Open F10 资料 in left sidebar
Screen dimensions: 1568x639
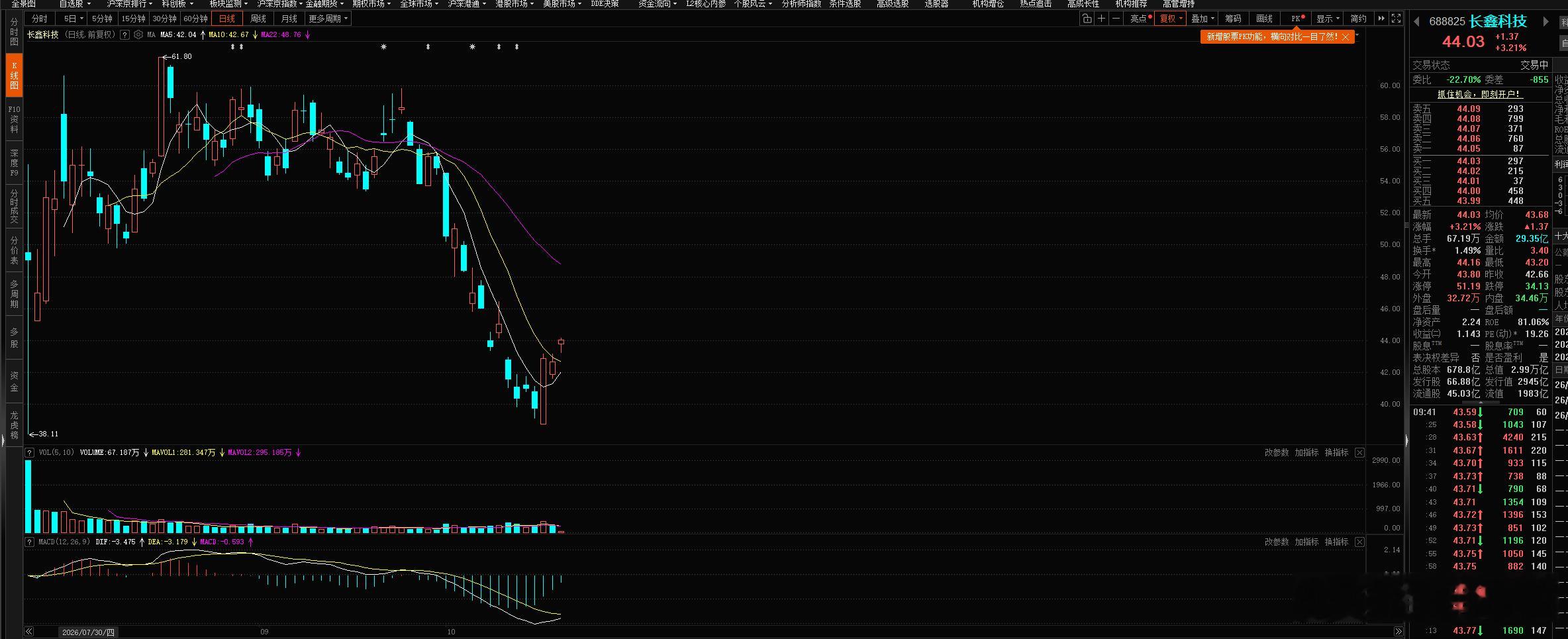pyautogui.click(x=14, y=119)
